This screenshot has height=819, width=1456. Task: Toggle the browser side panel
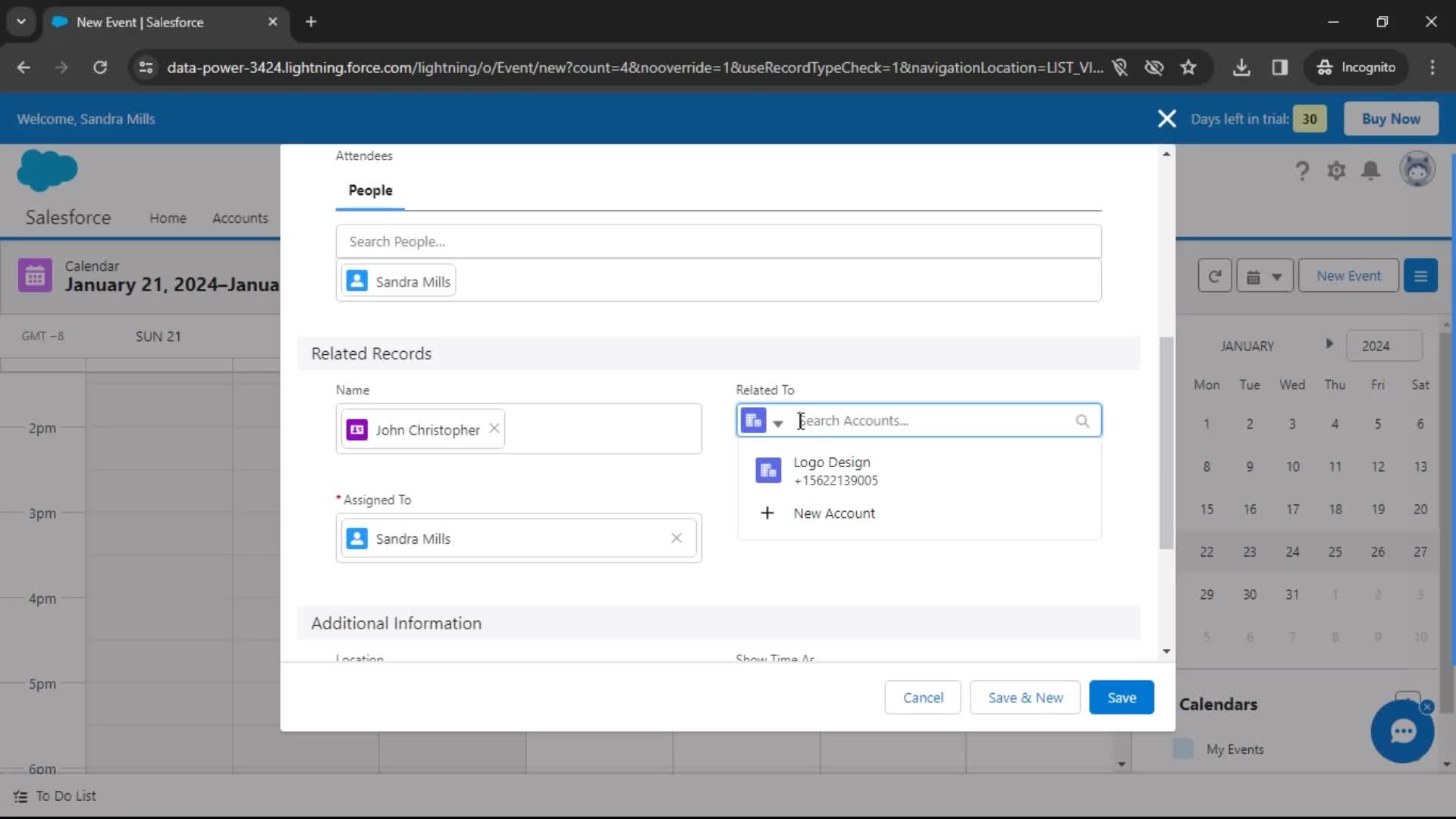[1280, 67]
